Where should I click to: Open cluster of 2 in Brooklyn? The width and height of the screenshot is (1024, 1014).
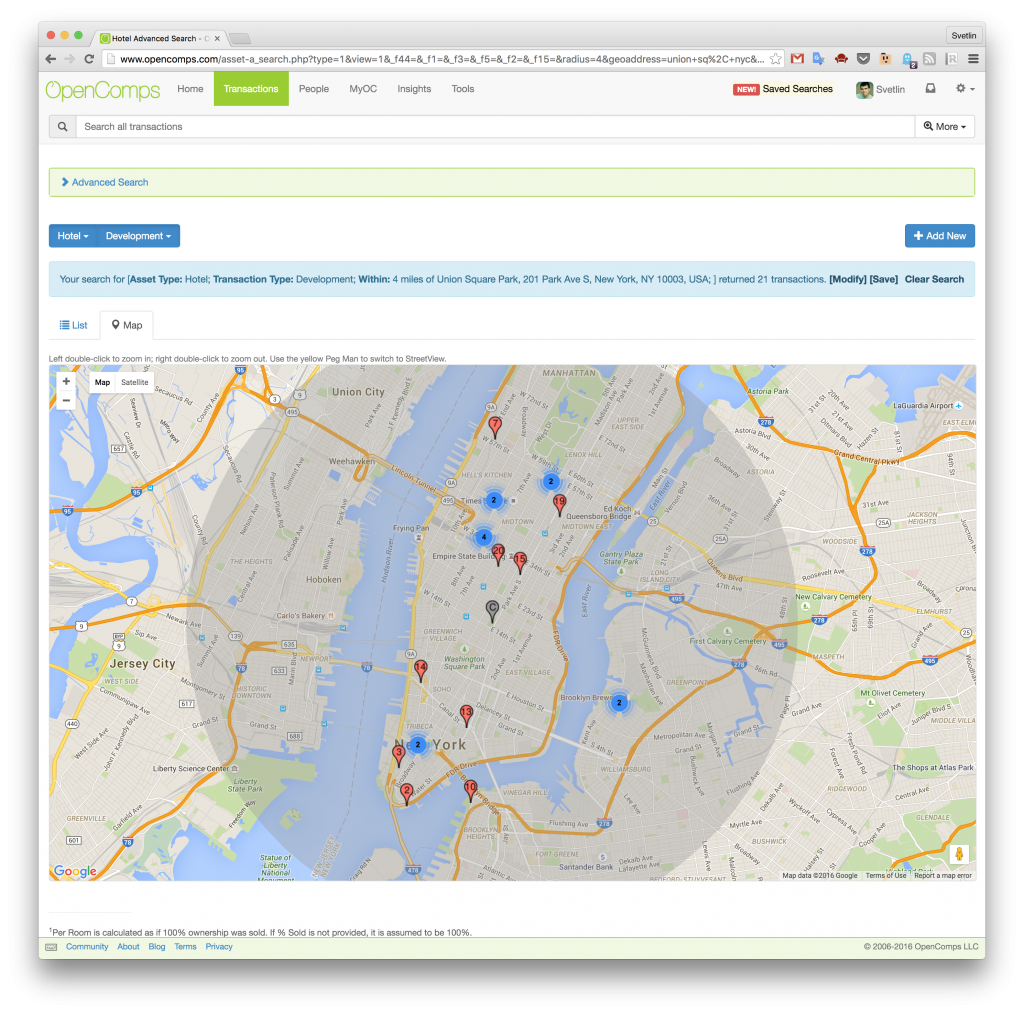[x=619, y=703]
